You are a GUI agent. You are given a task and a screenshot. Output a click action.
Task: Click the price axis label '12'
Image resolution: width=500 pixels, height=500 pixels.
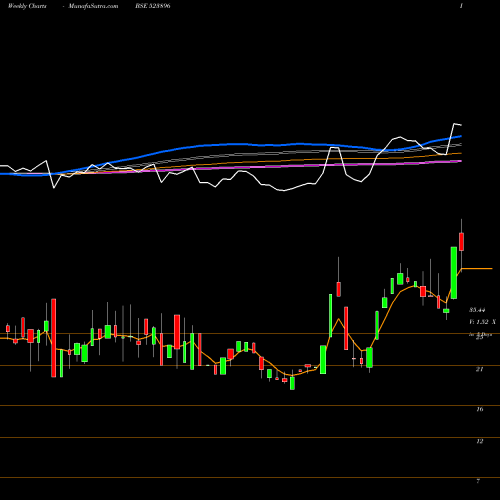pos(480,441)
